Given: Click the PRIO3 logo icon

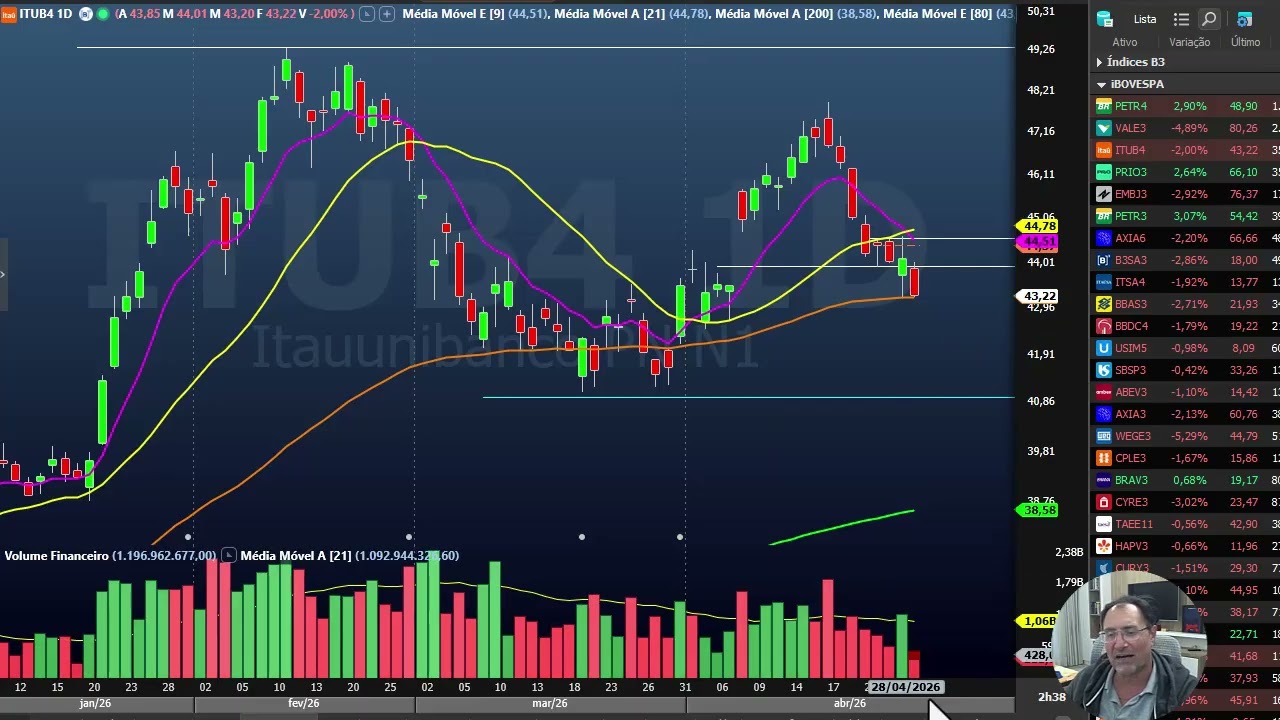Looking at the screenshot, I should [x=1104, y=172].
